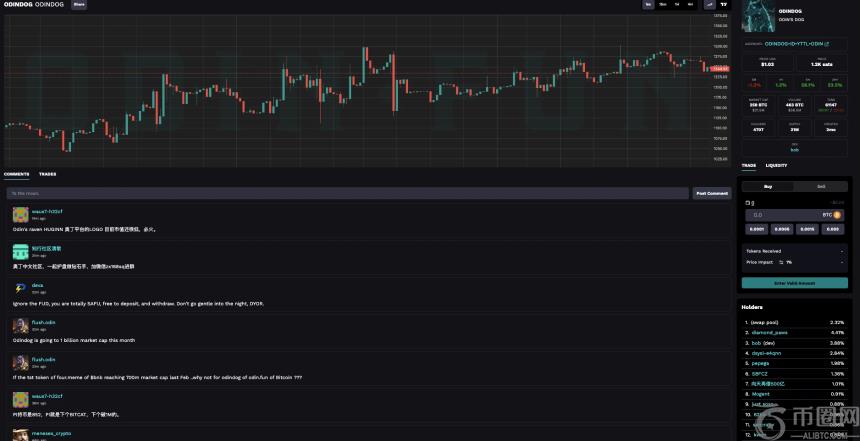This screenshot has width=860, height=441.
Task: Switch to Buy mode
Action: (768, 186)
